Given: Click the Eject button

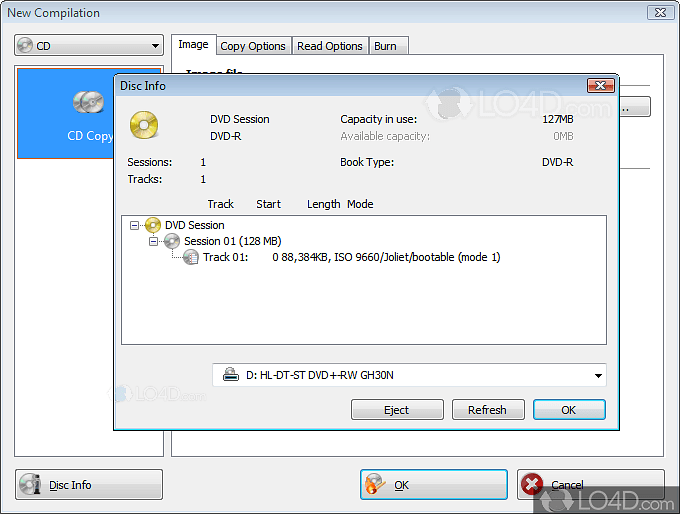Looking at the screenshot, I should pos(397,409).
